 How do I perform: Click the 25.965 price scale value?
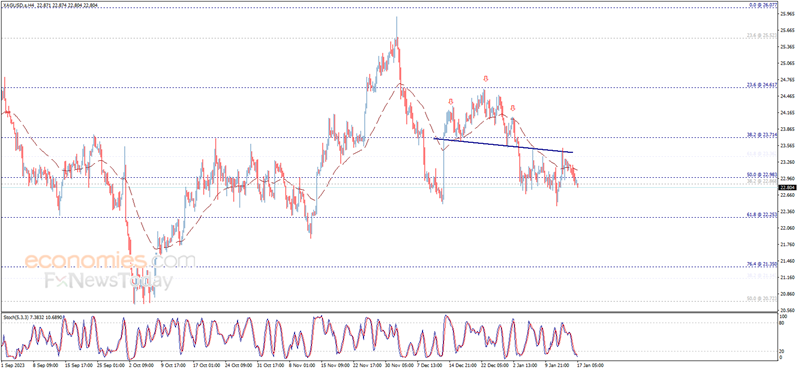pyautogui.click(x=786, y=14)
